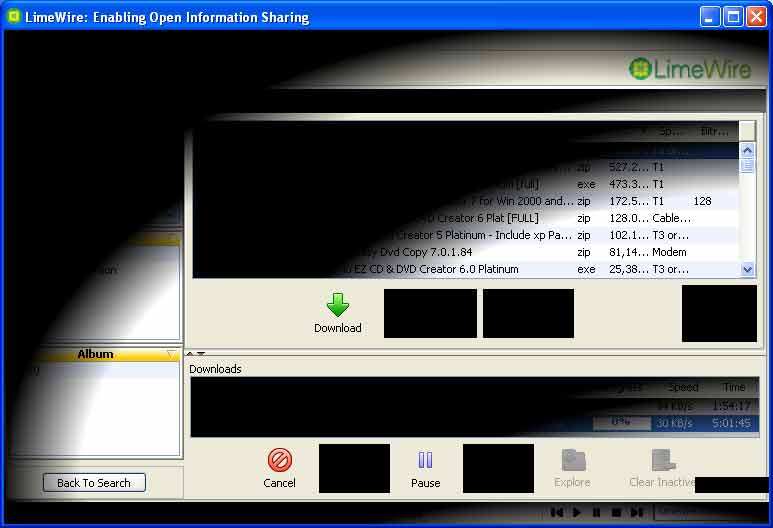Click the 128 bitrate cell

point(702,201)
